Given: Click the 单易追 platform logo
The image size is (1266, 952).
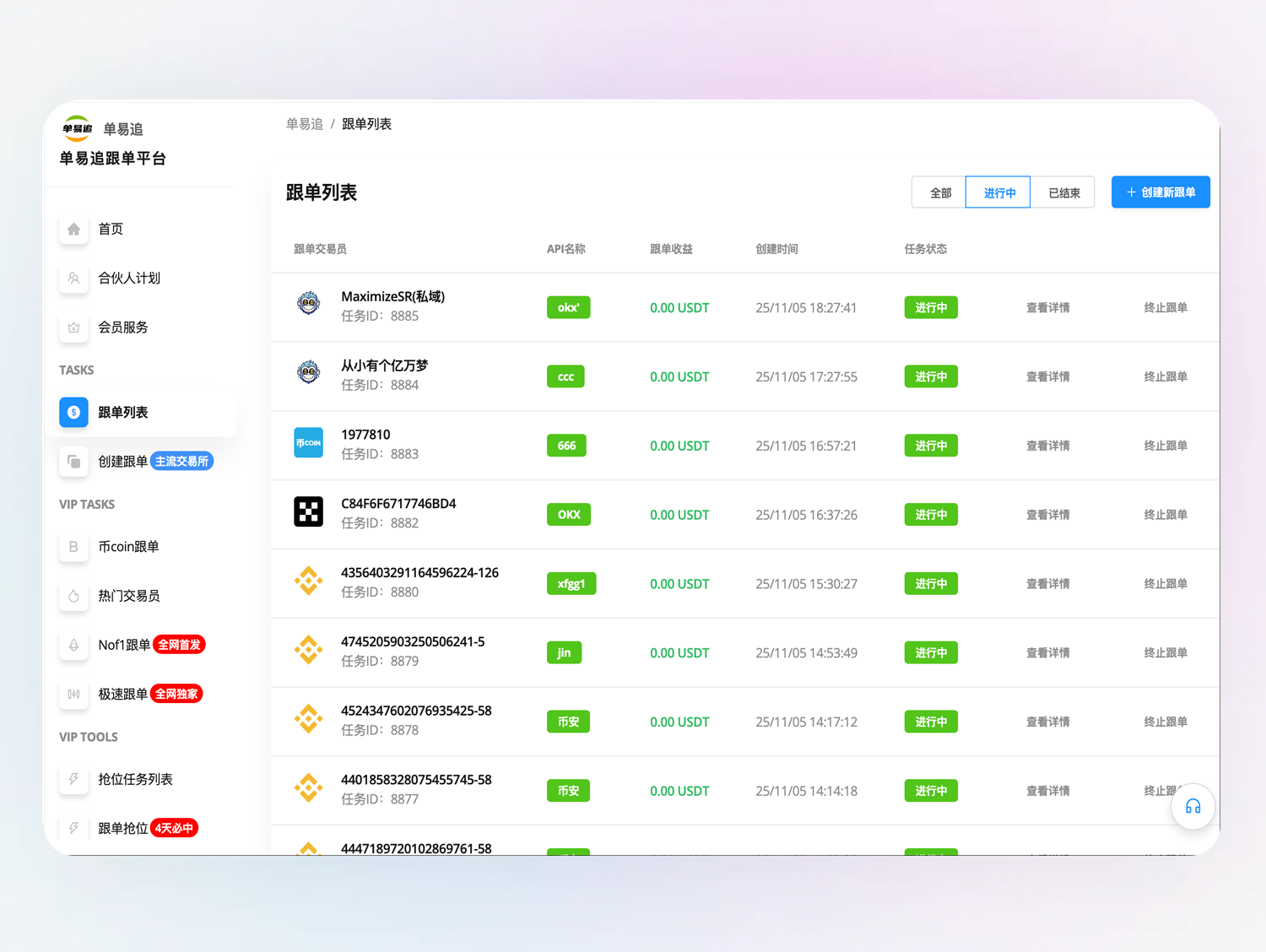Looking at the screenshot, I should pyautogui.click(x=77, y=128).
